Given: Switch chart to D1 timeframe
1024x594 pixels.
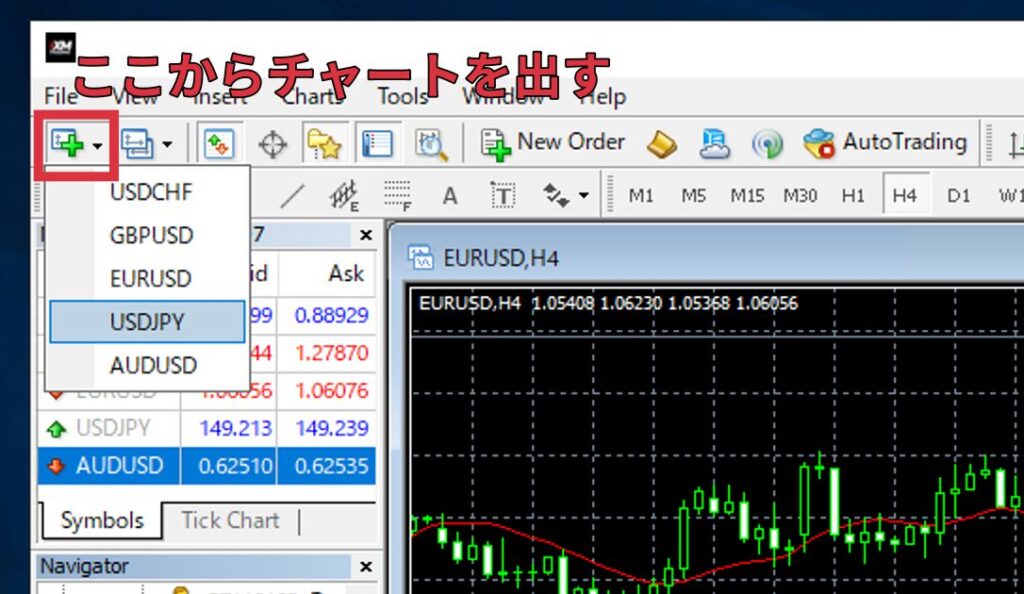Looking at the screenshot, I should (959, 196).
